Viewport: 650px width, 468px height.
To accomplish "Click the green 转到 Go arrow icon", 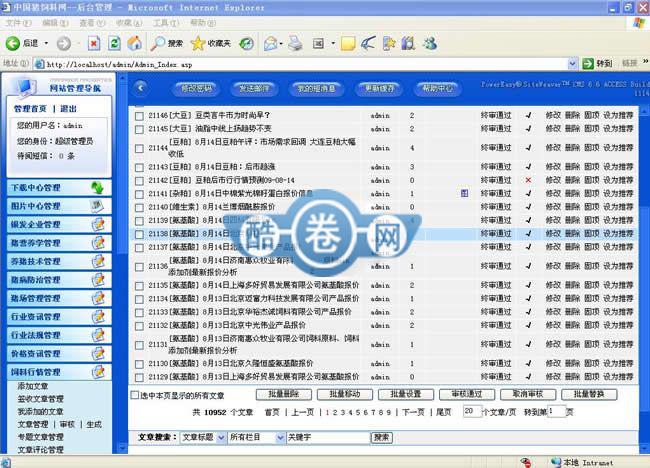I will [x=588, y=63].
